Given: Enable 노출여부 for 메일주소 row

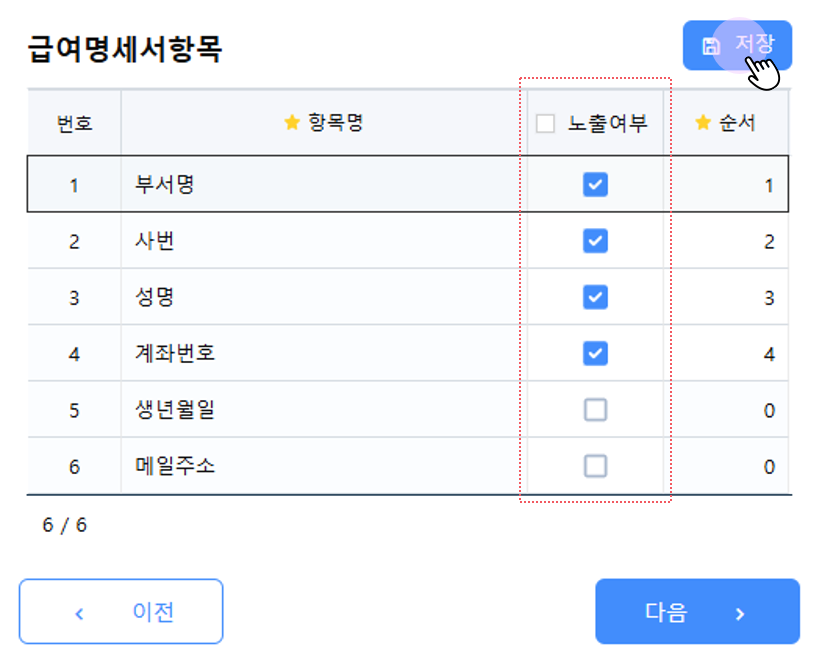Looking at the screenshot, I should 595,465.
